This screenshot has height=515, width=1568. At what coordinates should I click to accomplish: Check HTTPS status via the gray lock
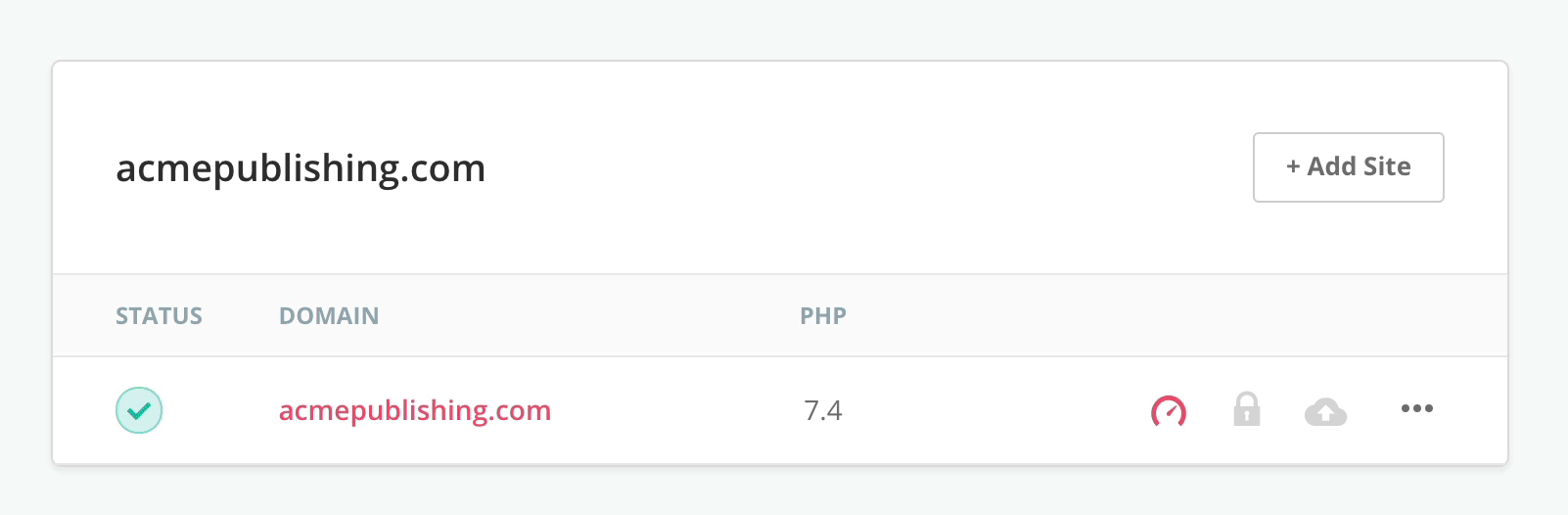1246,409
